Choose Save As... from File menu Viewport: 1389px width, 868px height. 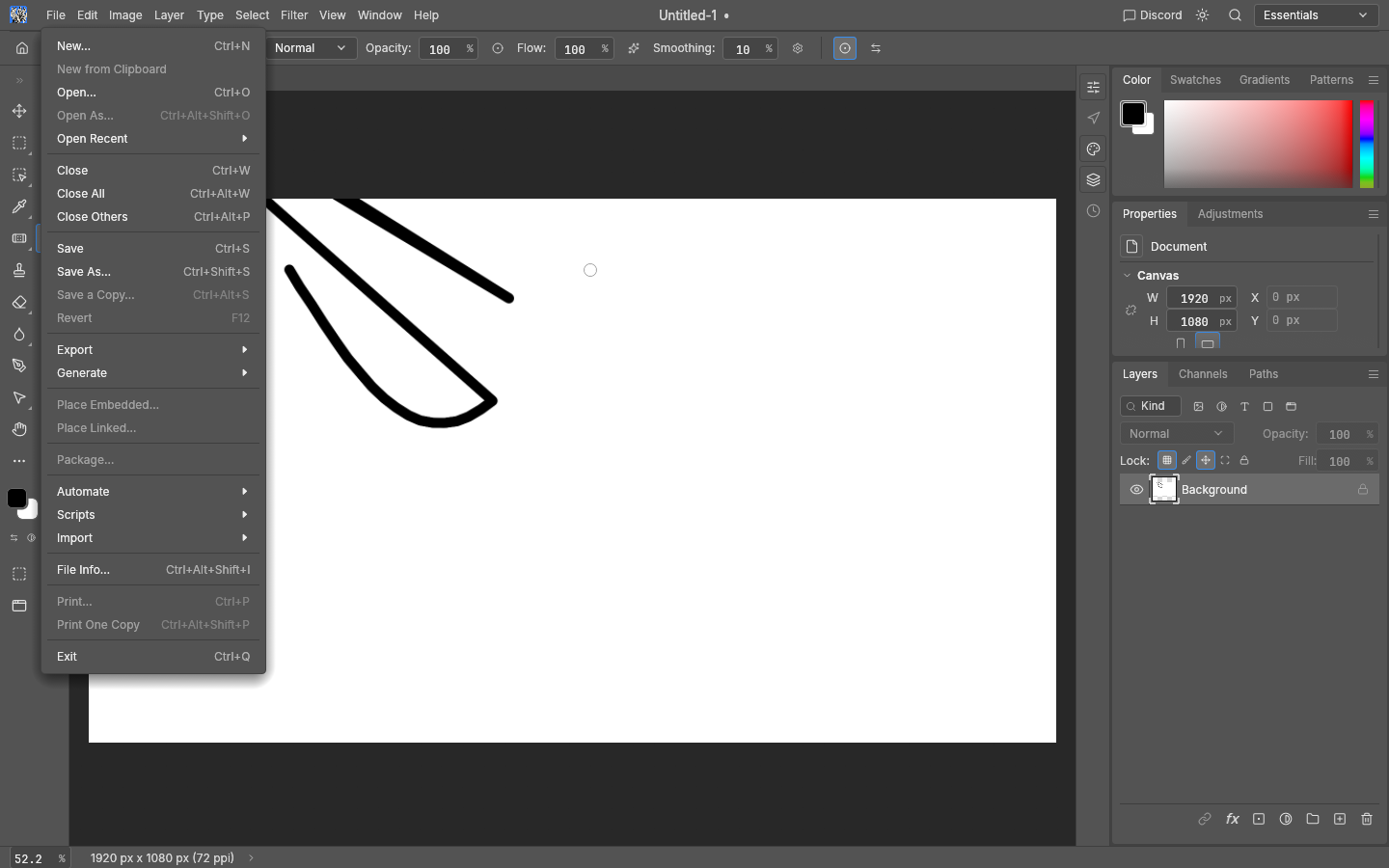153,272
